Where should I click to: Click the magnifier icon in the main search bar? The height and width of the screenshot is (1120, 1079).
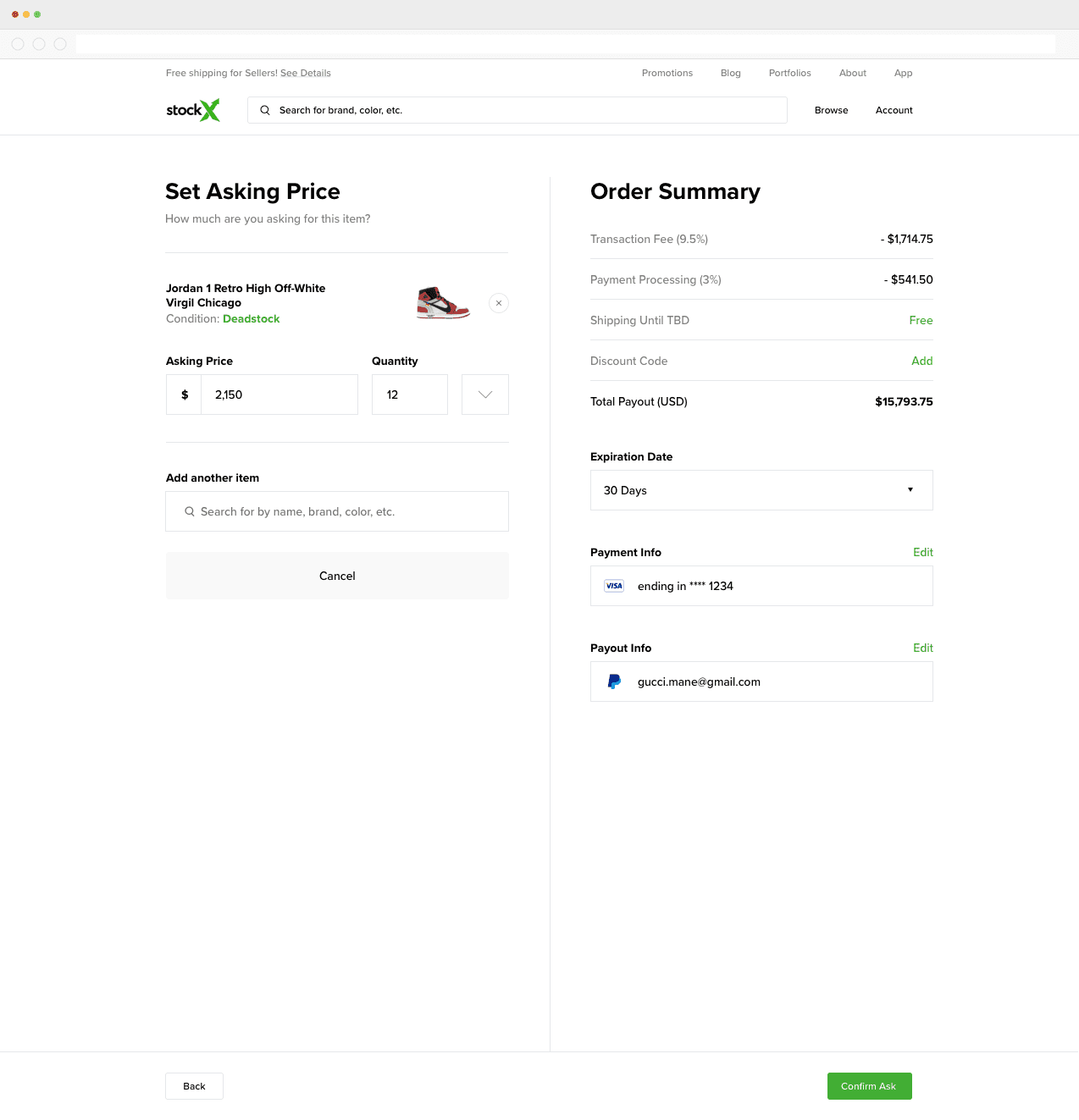click(x=265, y=110)
